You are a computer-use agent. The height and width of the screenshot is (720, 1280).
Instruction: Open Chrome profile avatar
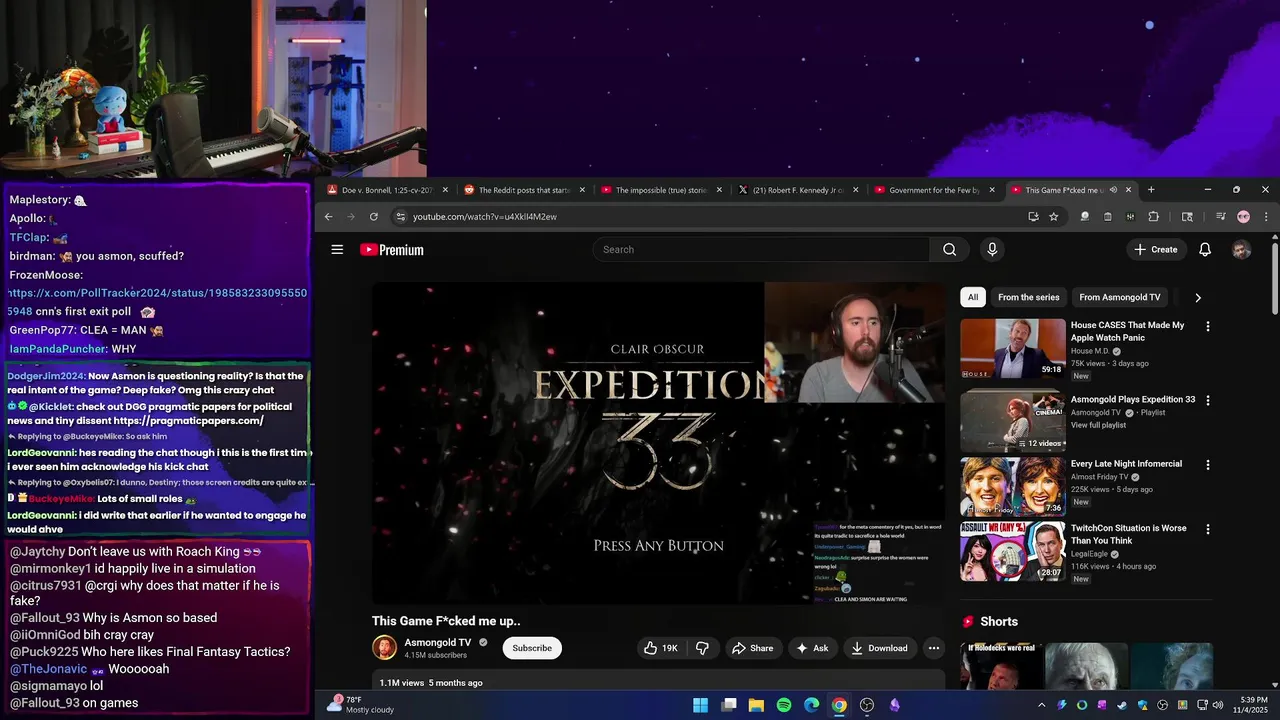[1243, 217]
